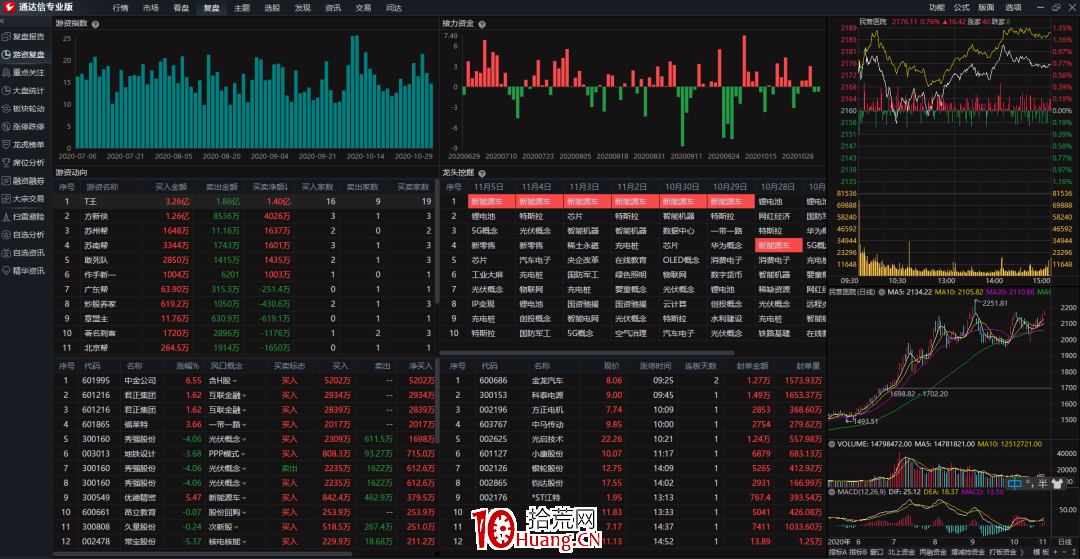
Task: Open the 选项 menu
Action: tap(1012, 8)
